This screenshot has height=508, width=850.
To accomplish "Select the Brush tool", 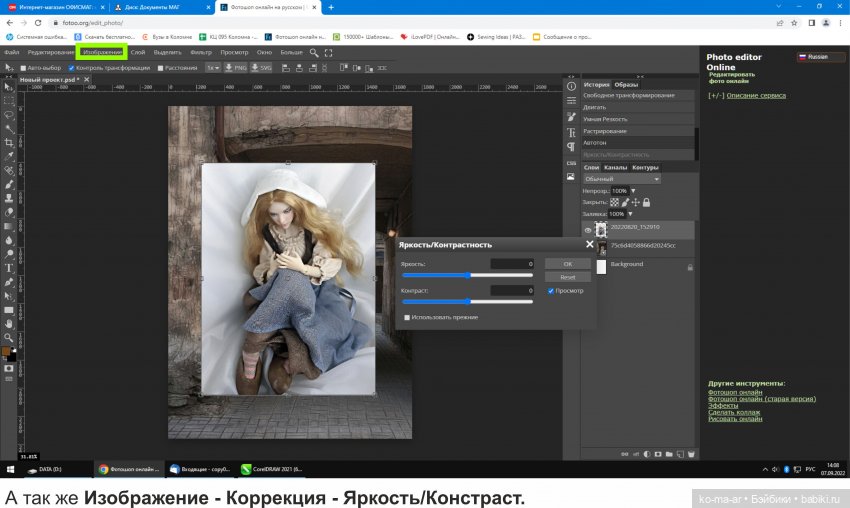I will click(9, 184).
